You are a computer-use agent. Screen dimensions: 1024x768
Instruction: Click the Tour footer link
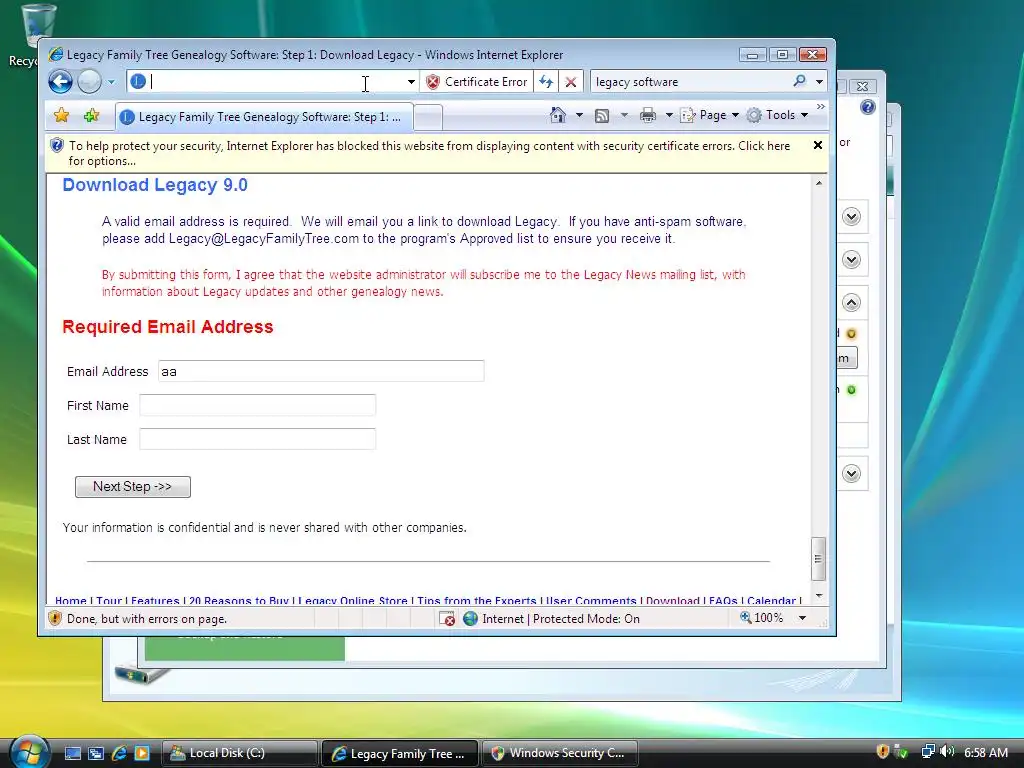coord(109,600)
